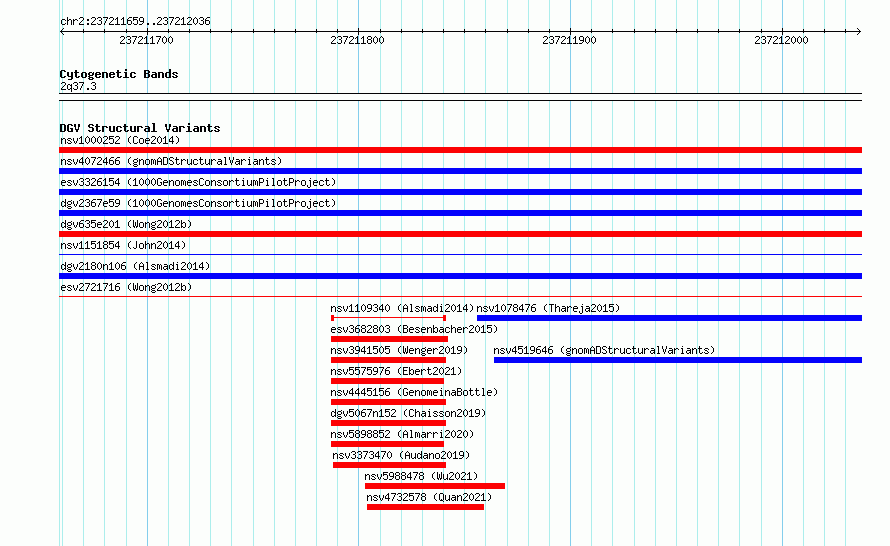Click ruler position label 237211800
This screenshot has width=890, height=546.
(357, 40)
